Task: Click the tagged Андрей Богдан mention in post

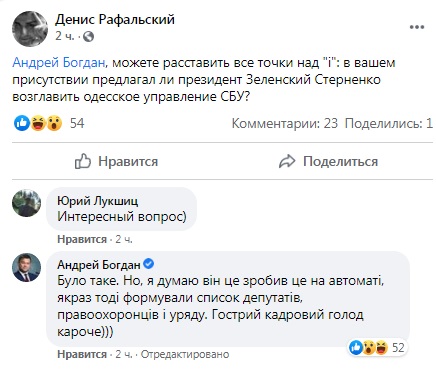Action: pyautogui.click(x=59, y=62)
